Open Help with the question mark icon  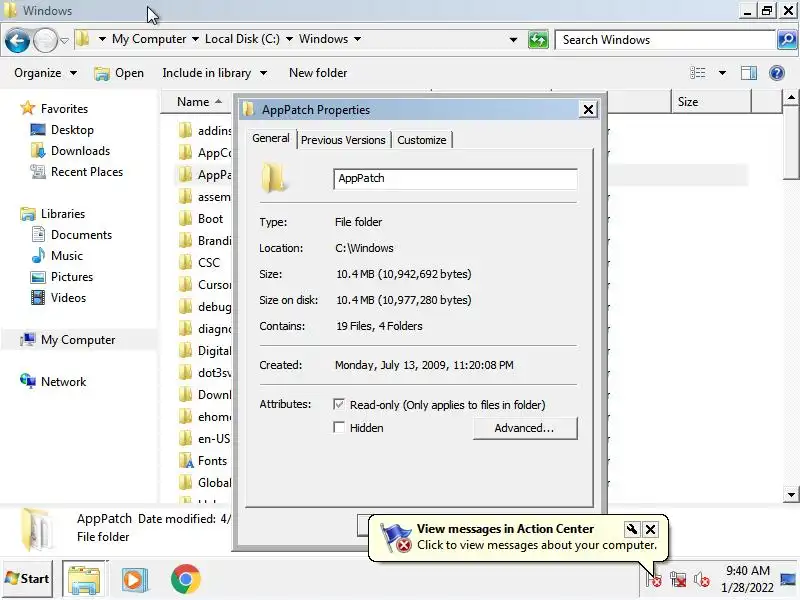click(x=777, y=73)
